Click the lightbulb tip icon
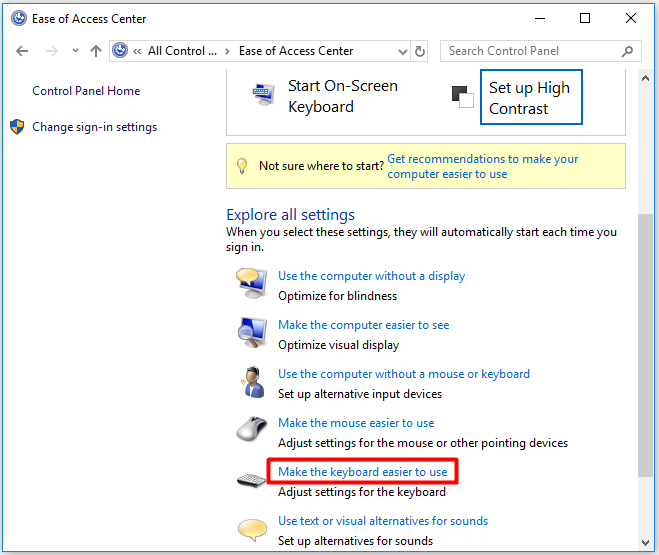The image size is (659, 555). (242, 166)
